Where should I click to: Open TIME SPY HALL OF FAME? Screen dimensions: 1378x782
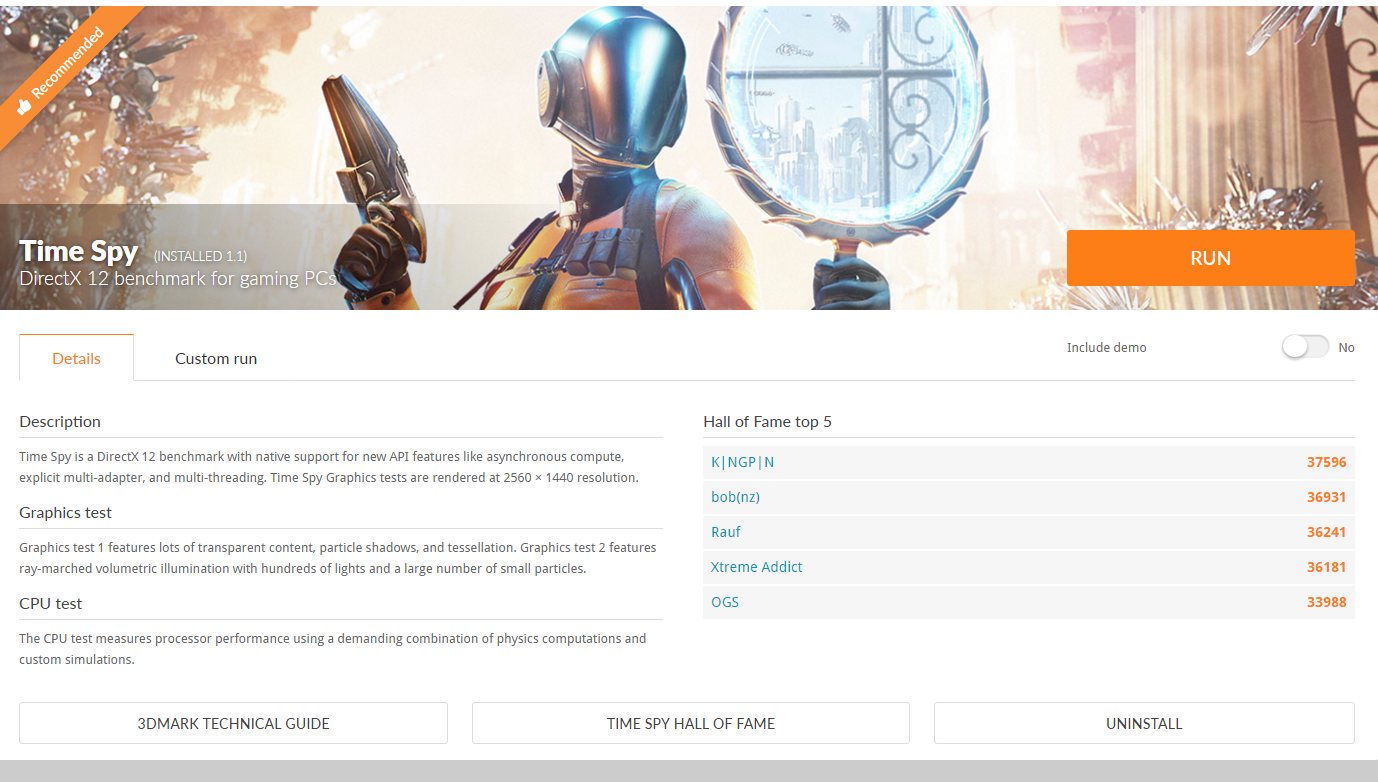click(x=690, y=723)
